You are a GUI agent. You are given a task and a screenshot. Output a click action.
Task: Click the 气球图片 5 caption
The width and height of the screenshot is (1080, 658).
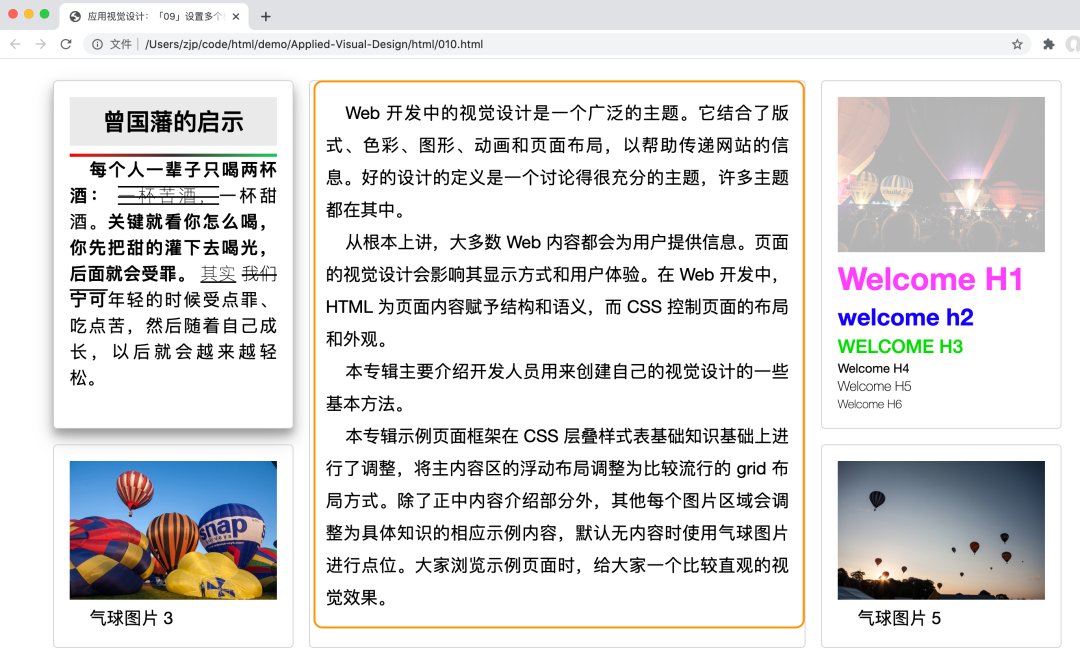click(x=899, y=618)
